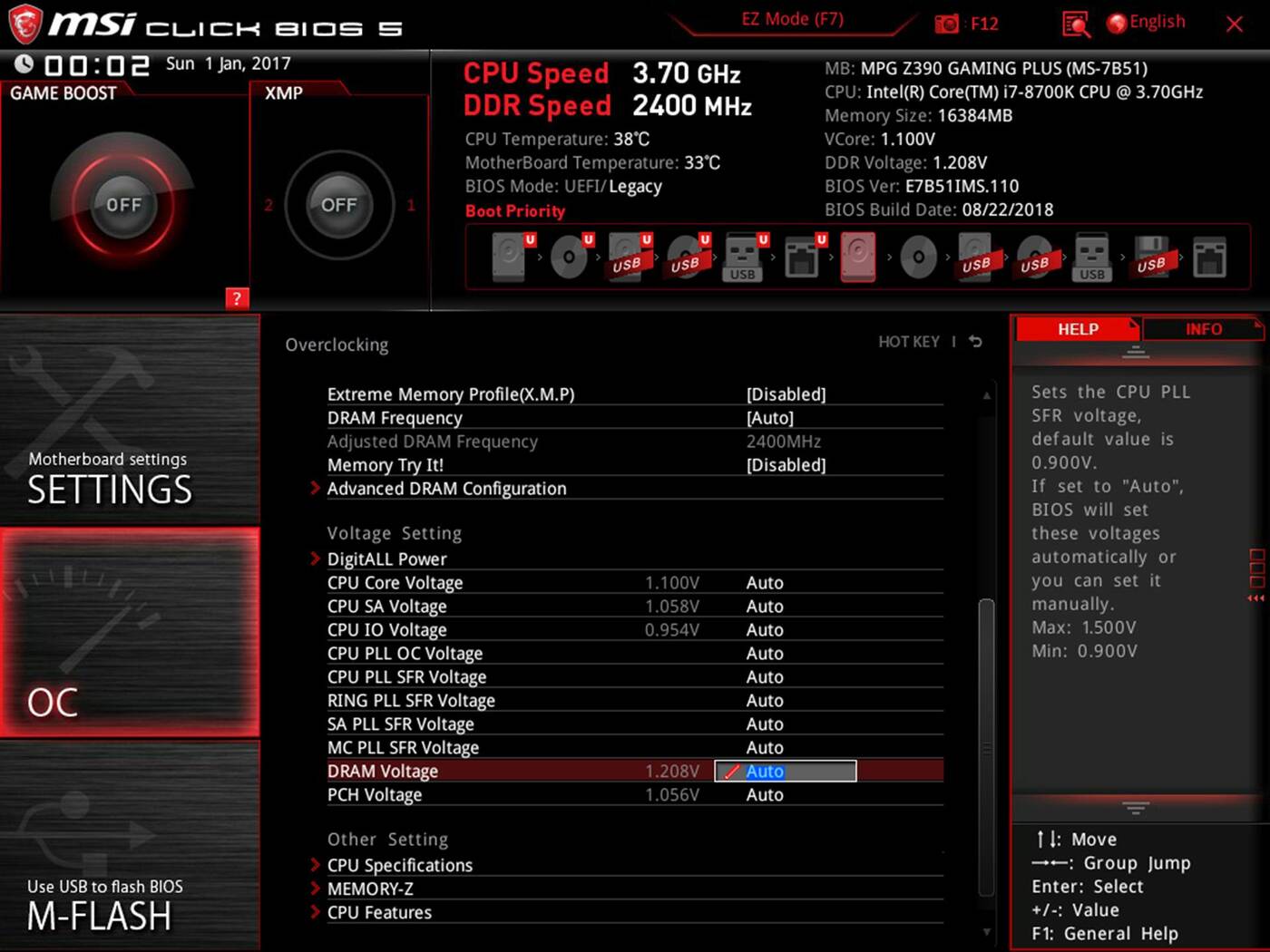Click the last boot priority device icon
This screenshot has width=1270, height=952.
[x=1209, y=257]
